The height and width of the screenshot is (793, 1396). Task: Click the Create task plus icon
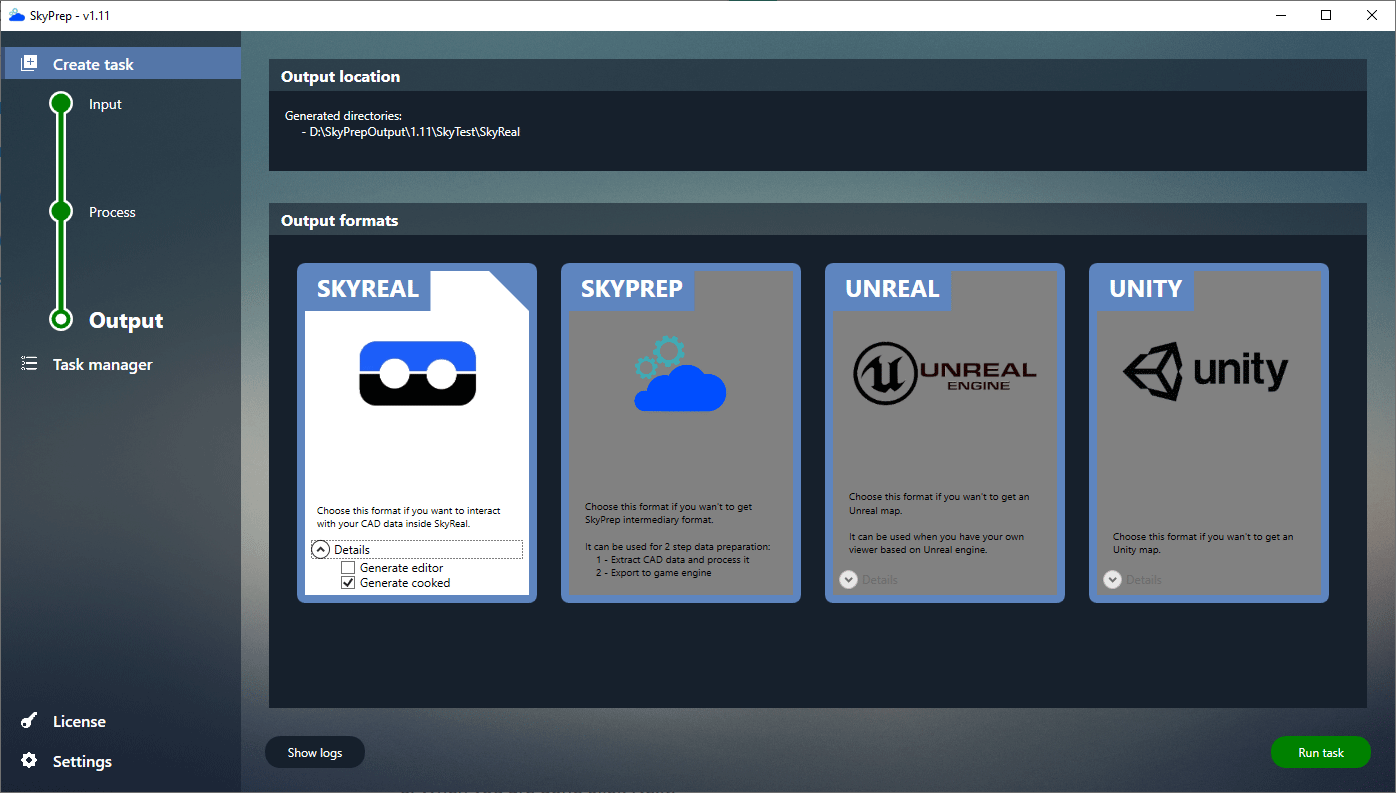[29, 63]
